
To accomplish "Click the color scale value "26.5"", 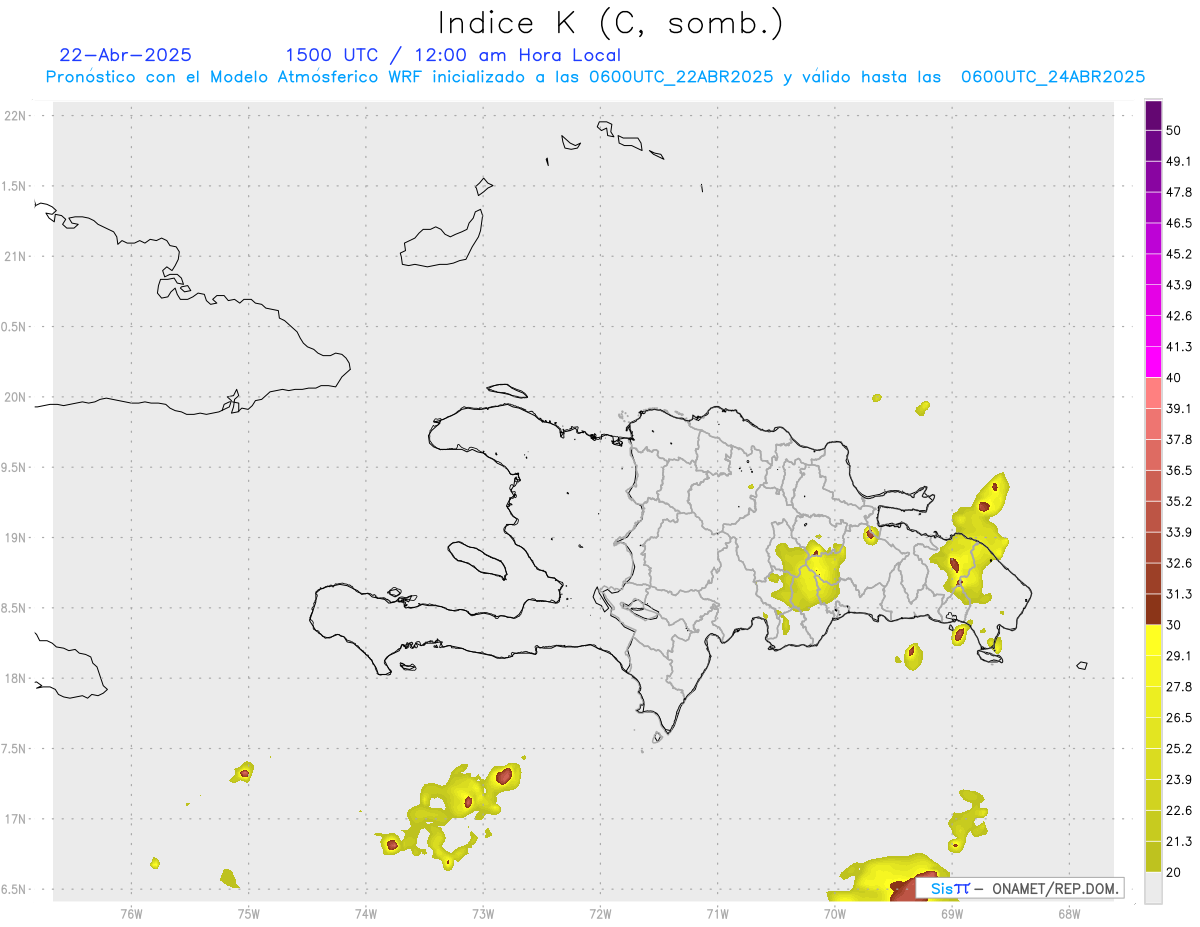I will pos(1179,717).
